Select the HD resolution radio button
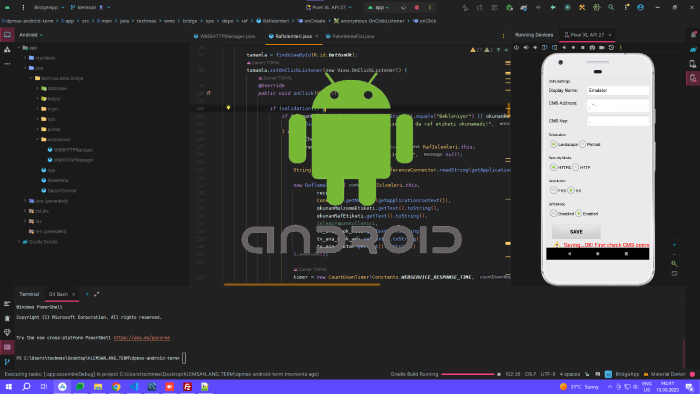This screenshot has height=394, width=700. pyautogui.click(x=571, y=190)
